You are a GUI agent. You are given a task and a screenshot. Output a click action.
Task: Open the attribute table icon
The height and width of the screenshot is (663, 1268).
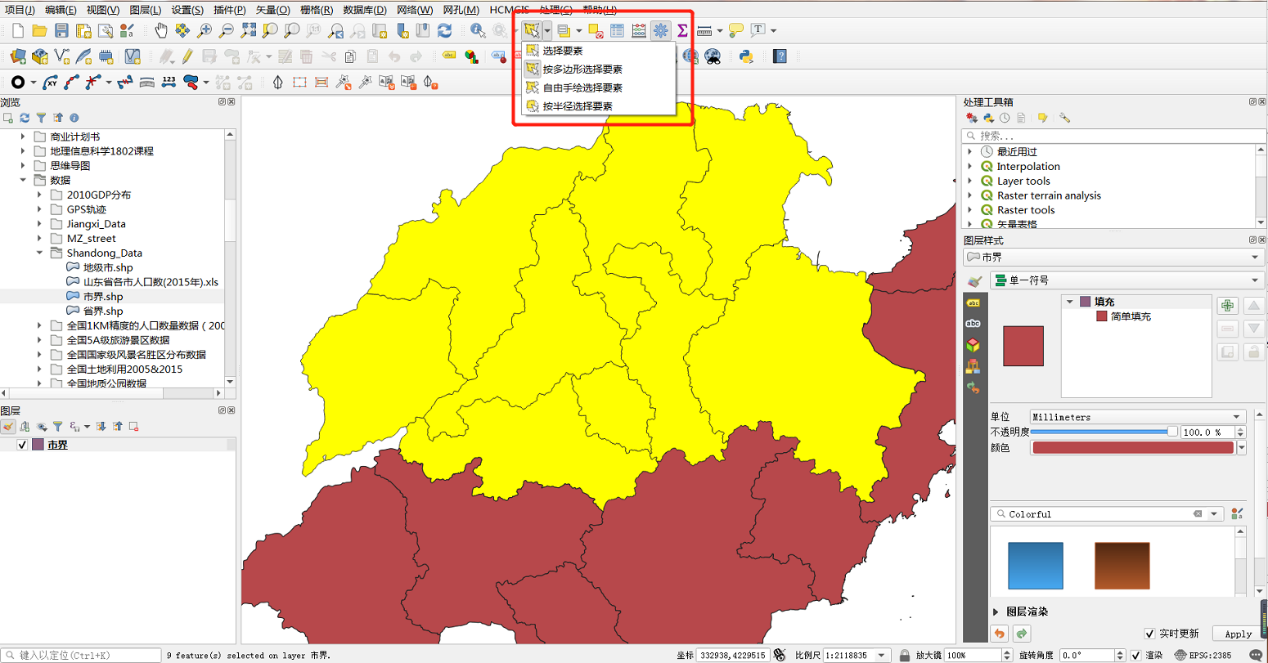(617, 31)
